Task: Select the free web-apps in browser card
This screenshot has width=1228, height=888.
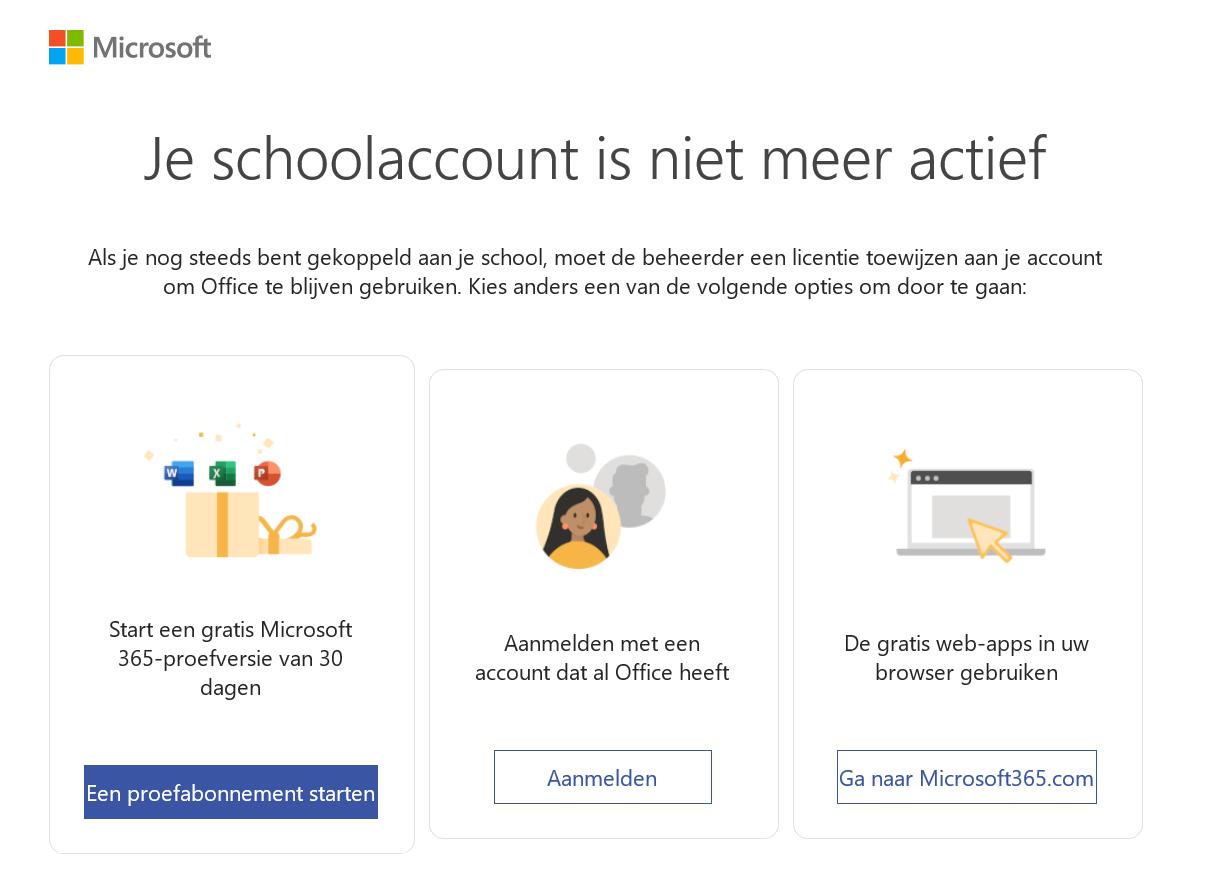Action: pyautogui.click(x=968, y=604)
